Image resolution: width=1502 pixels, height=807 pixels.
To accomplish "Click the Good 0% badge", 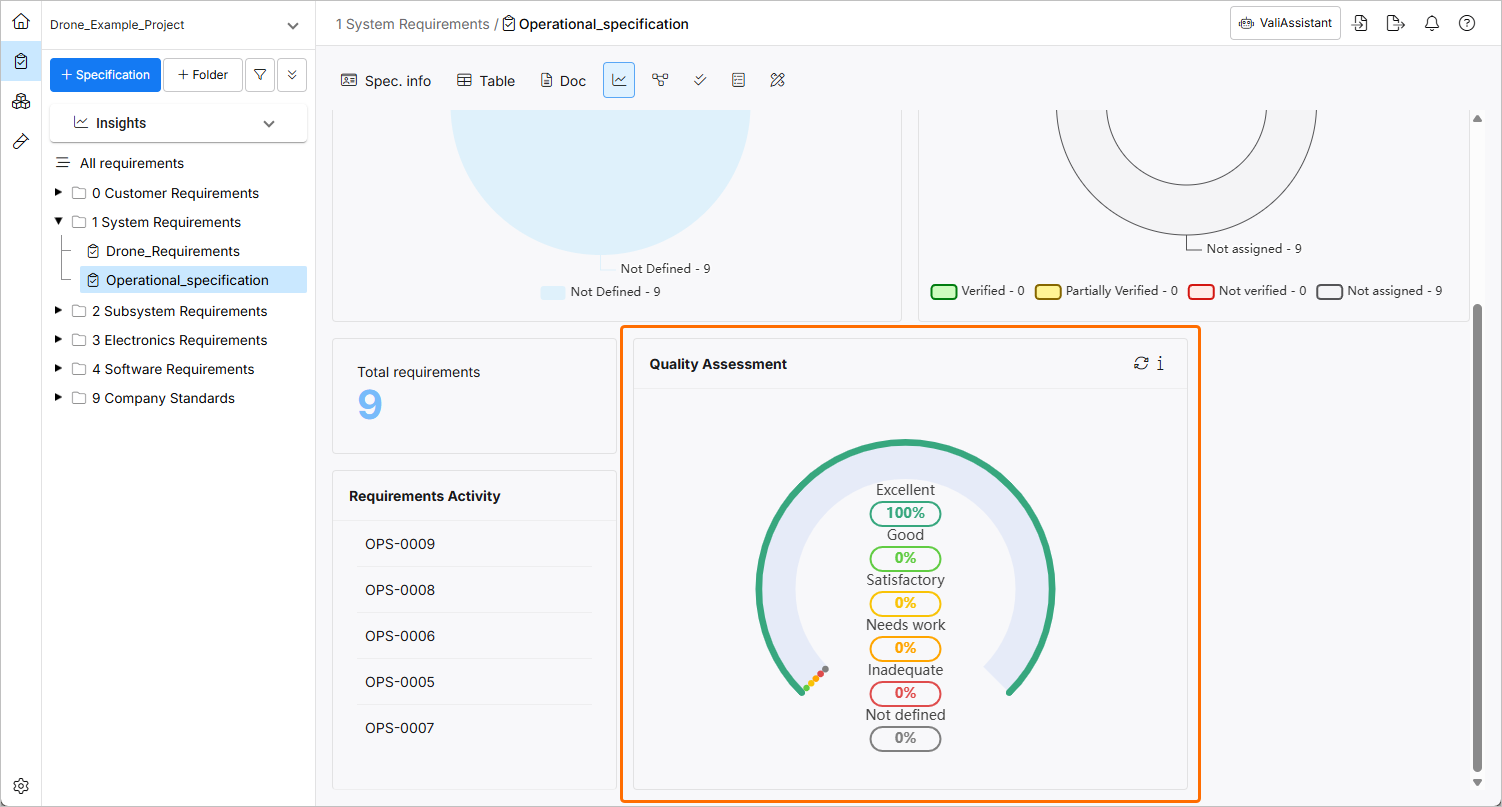I will tap(905, 558).
